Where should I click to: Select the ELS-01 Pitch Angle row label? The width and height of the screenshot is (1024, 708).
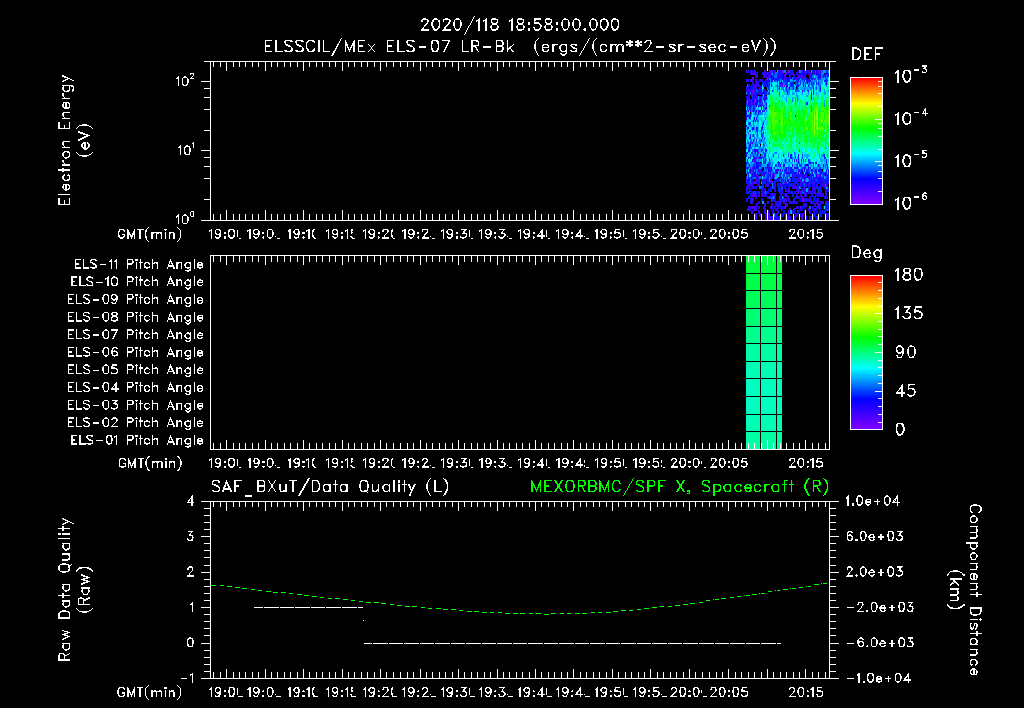tap(136, 441)
